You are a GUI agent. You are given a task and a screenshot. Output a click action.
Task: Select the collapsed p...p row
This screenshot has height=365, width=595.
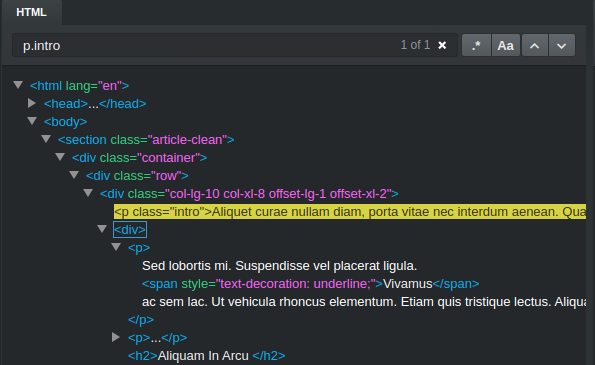point(157,338)
